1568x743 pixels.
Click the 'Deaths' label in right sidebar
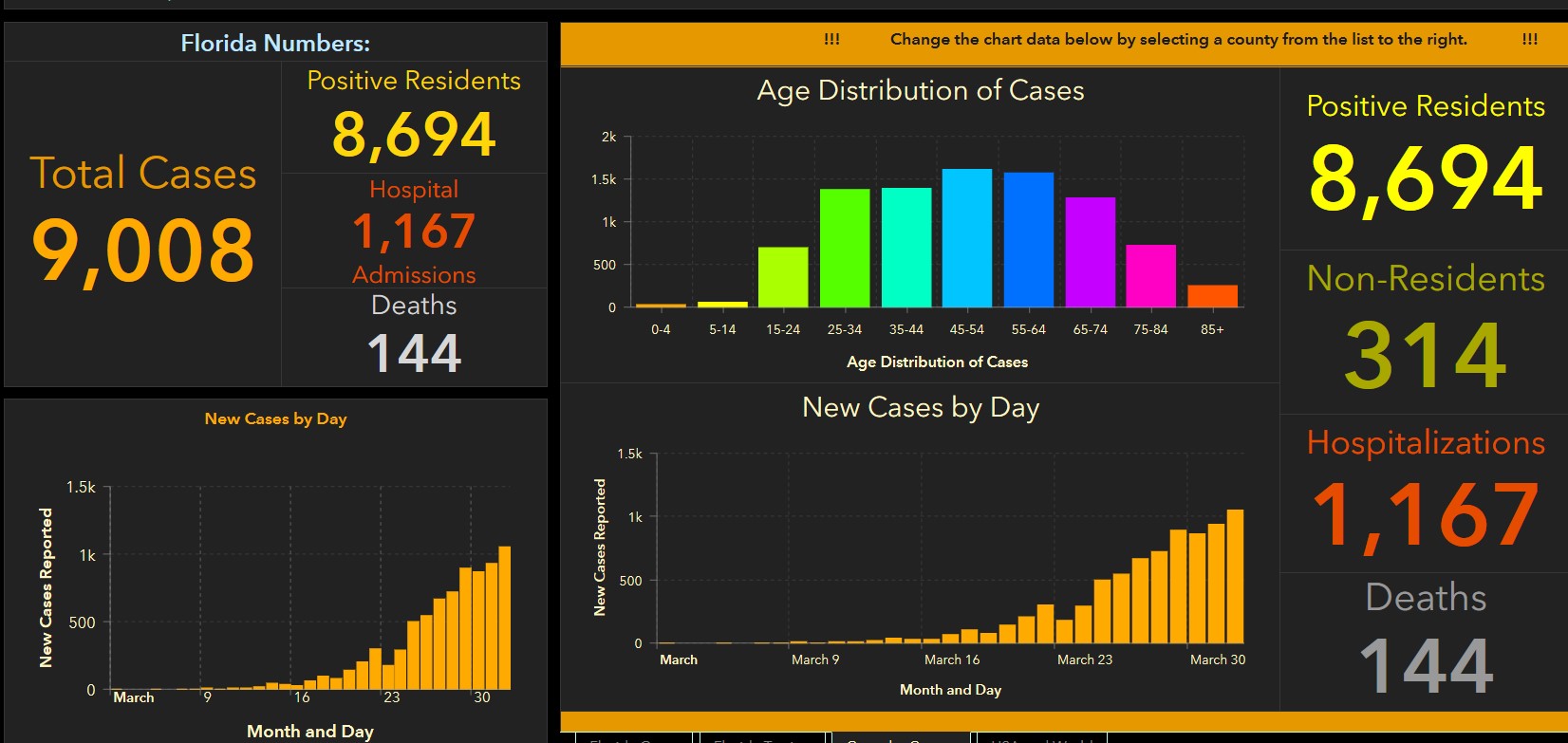[x=1426, y=598]
